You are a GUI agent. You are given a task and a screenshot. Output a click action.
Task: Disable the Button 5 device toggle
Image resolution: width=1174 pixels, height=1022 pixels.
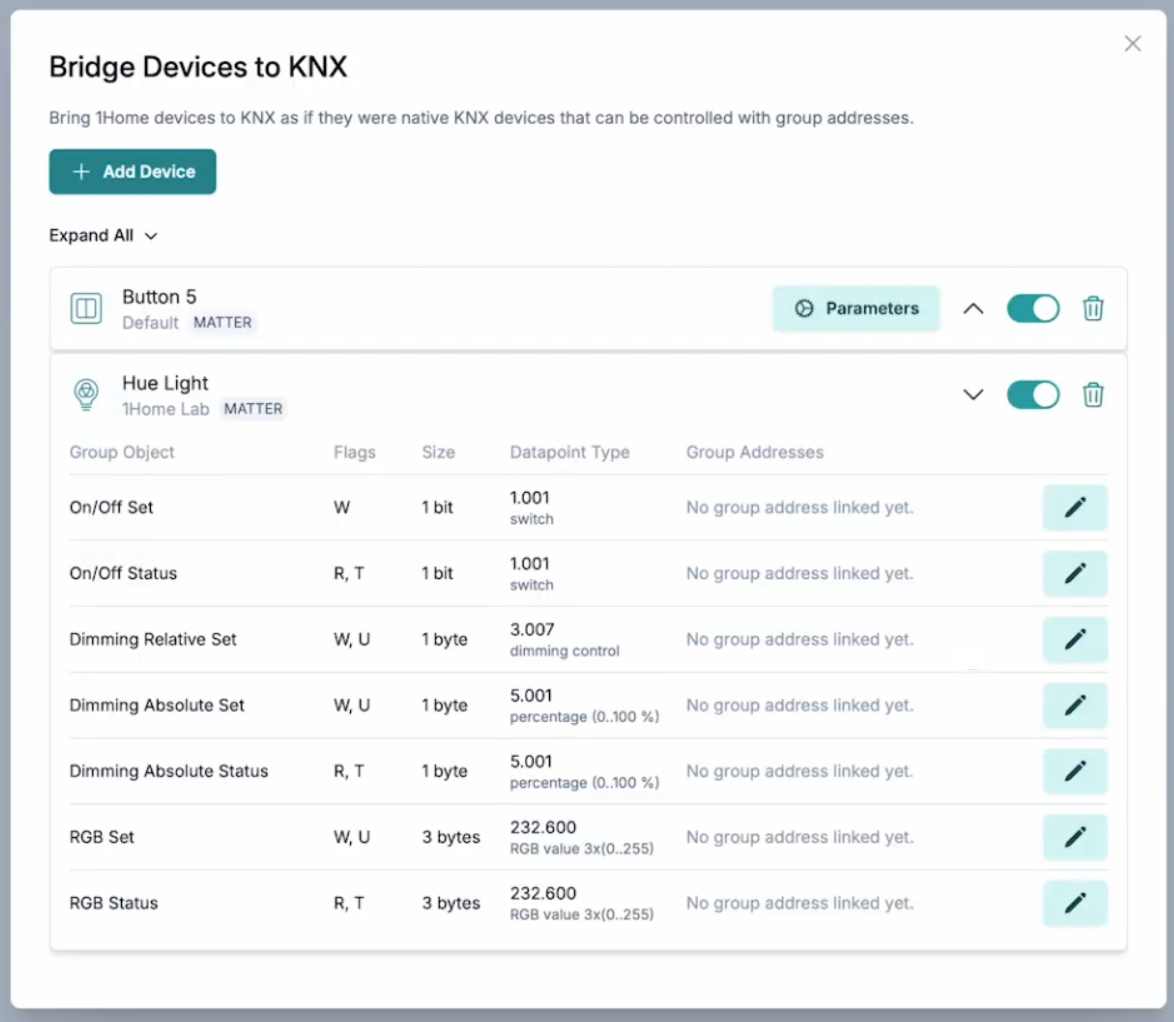[x=1033, y=309]
